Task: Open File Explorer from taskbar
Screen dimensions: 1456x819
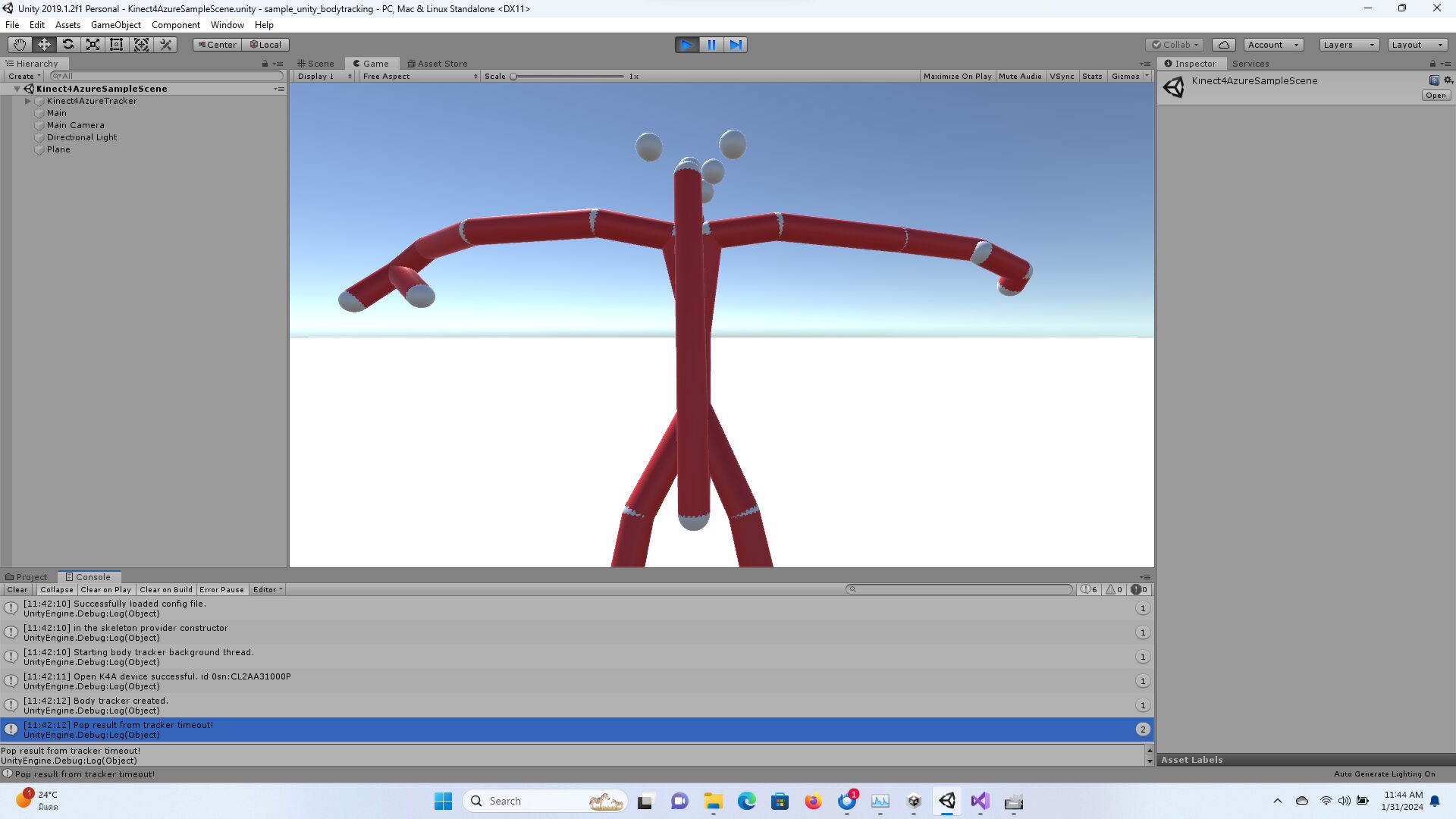Action: pos(713,801)
